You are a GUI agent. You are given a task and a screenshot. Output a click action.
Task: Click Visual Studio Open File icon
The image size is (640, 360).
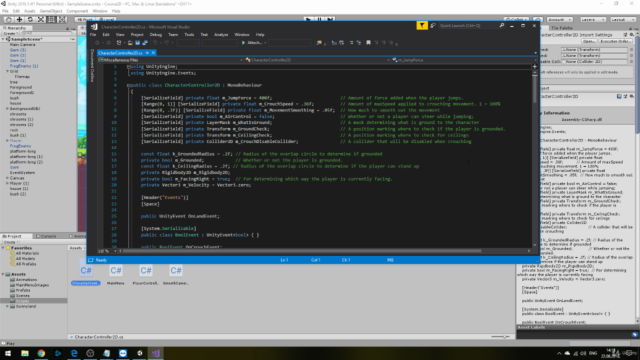130,42
